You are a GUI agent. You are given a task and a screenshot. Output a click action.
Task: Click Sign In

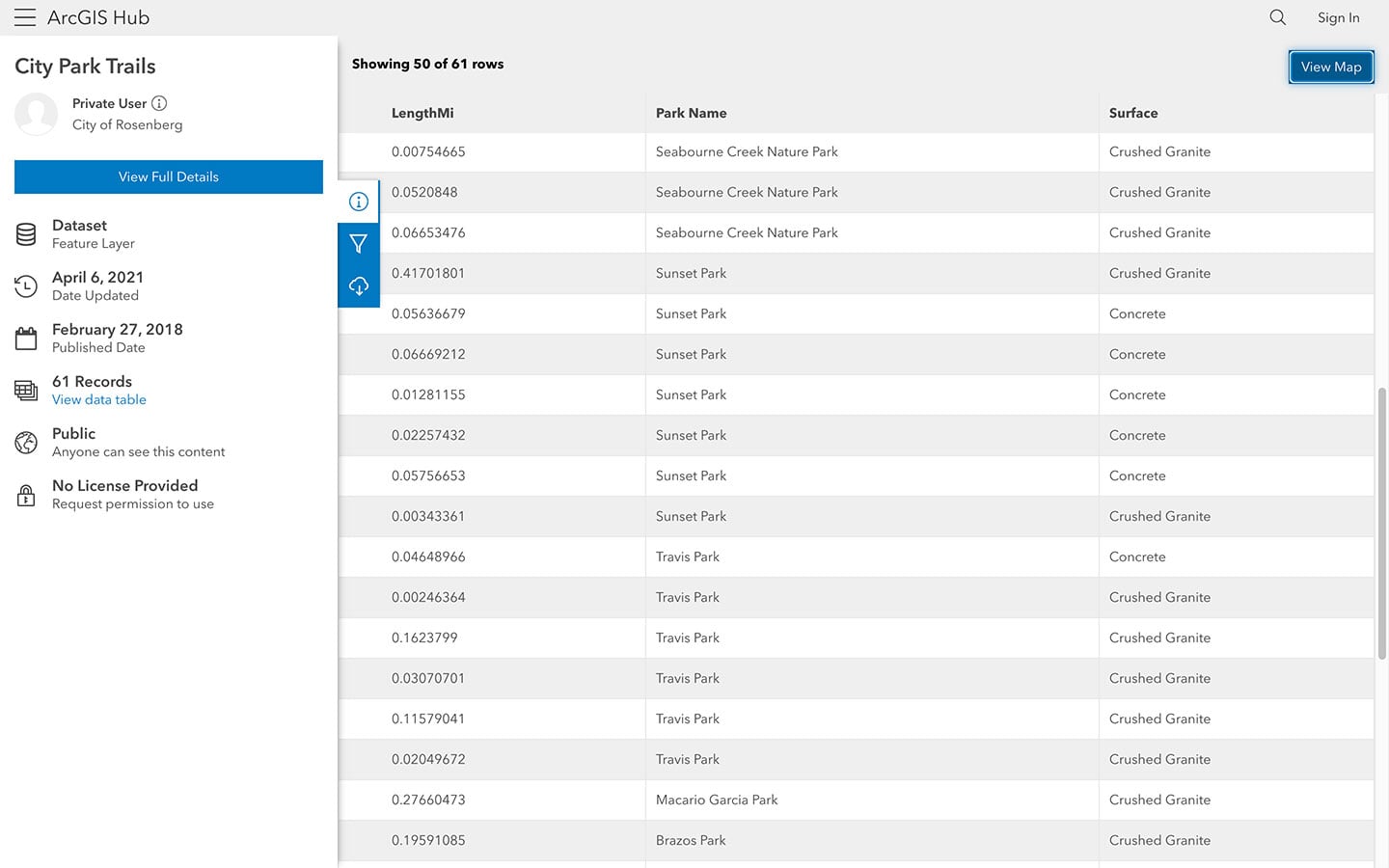pyautogui.click(x=1338, y=17)
